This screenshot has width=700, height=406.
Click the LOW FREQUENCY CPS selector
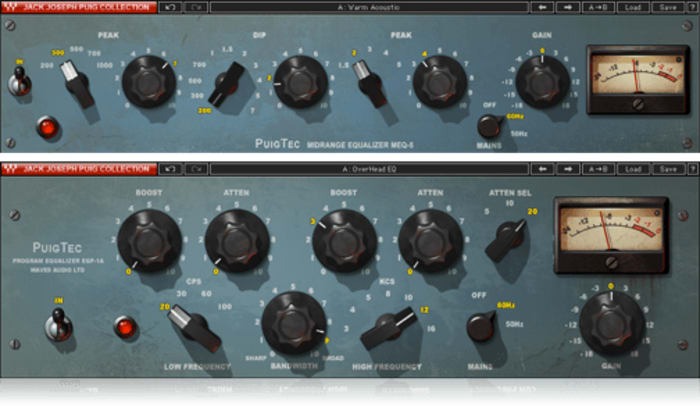(195, 328)
